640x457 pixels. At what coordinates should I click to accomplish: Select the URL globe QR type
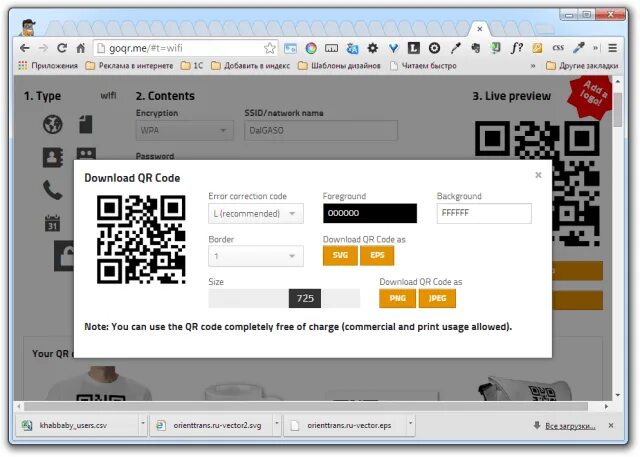coord(53,124)
